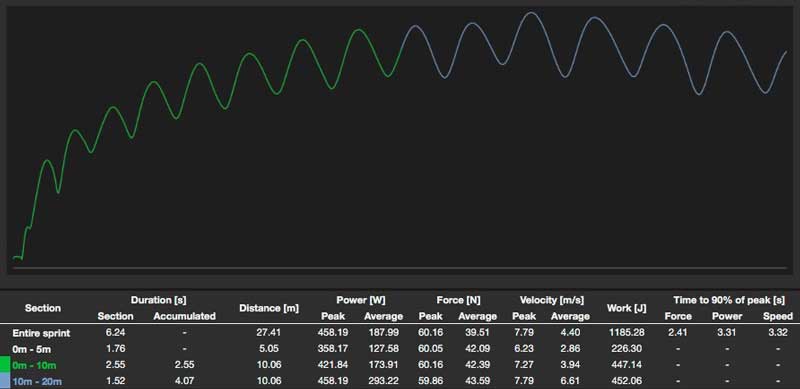Click the blue 10m - 20m color swatch
This screenshot has width=800, height=389.
(x=5, y=381)
